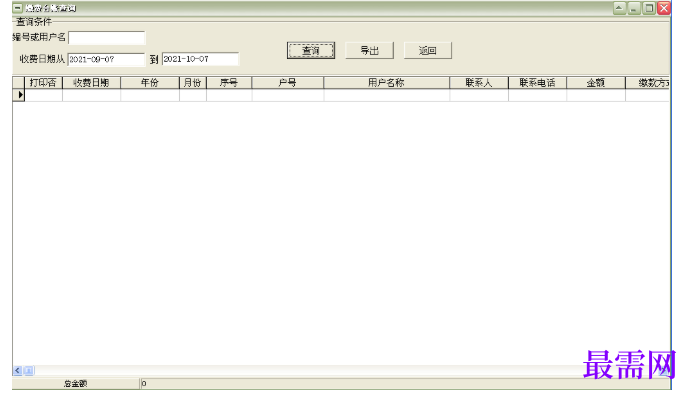The width and height of the screenshot is (695, 396).
Task: Select the 联系人 column header
Action: [479, 83]
